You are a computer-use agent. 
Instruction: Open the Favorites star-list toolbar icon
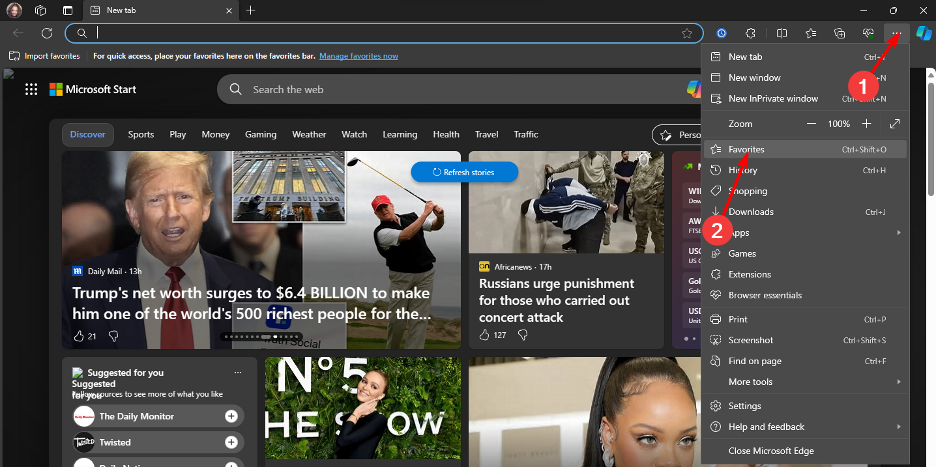point(811,33)
